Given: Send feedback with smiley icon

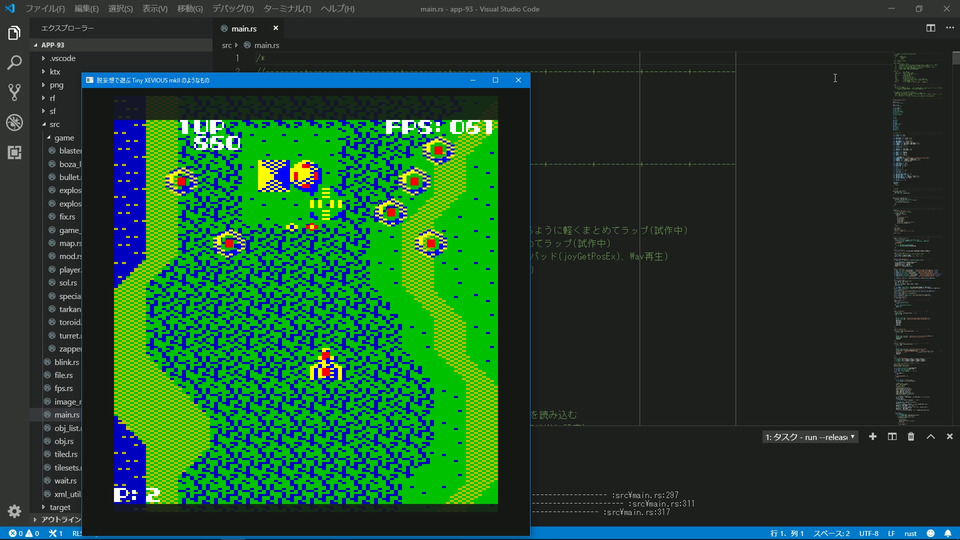Looking at the screenshot, I should [x=931, y=533].
